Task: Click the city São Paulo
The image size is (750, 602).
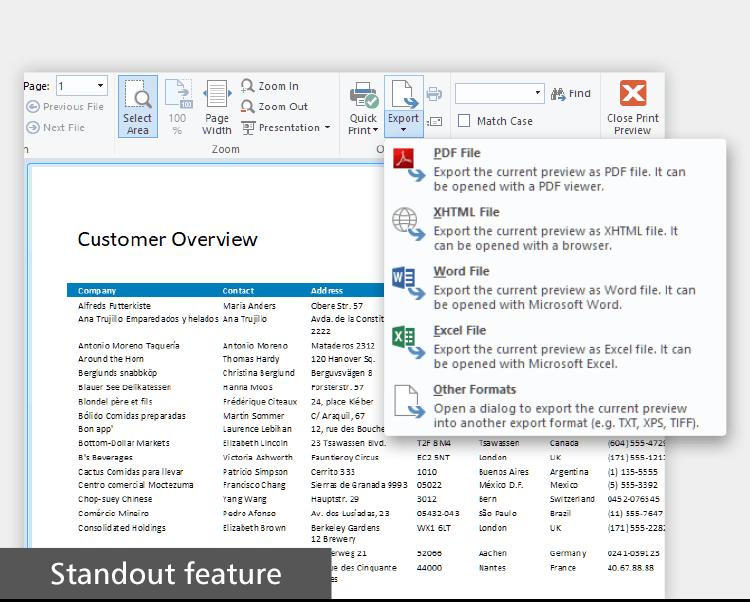Action: coord(498,514)
